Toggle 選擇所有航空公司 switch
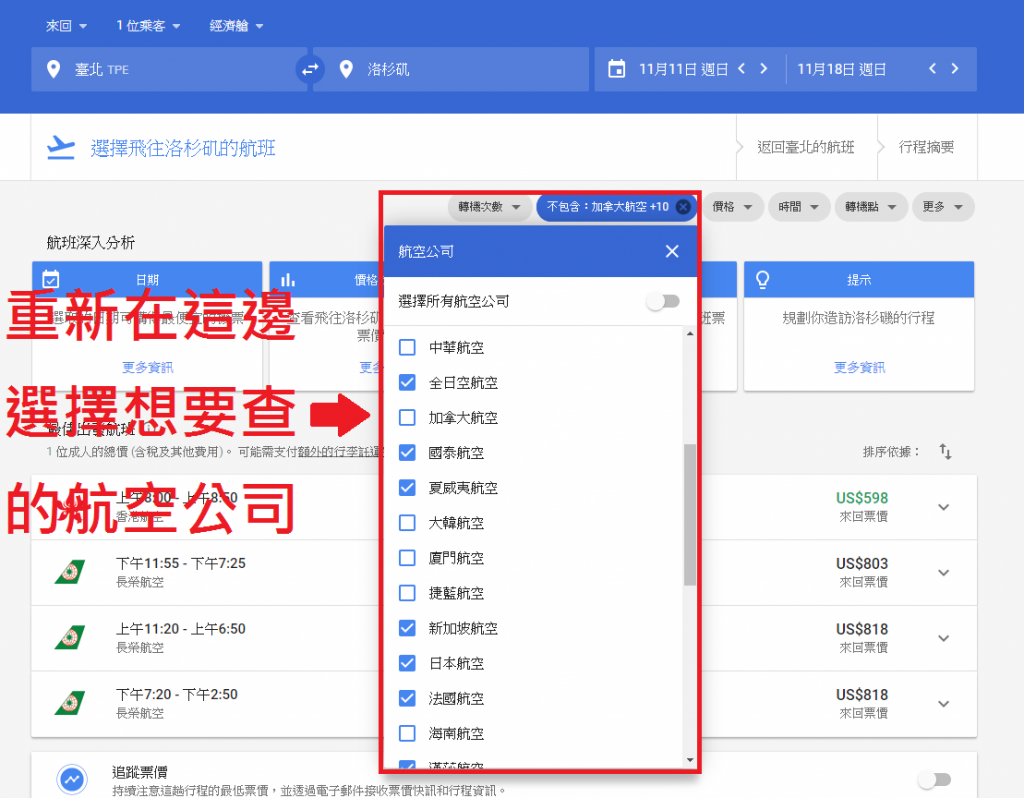This screenshot has width=1024, height=798. point(663,301)
